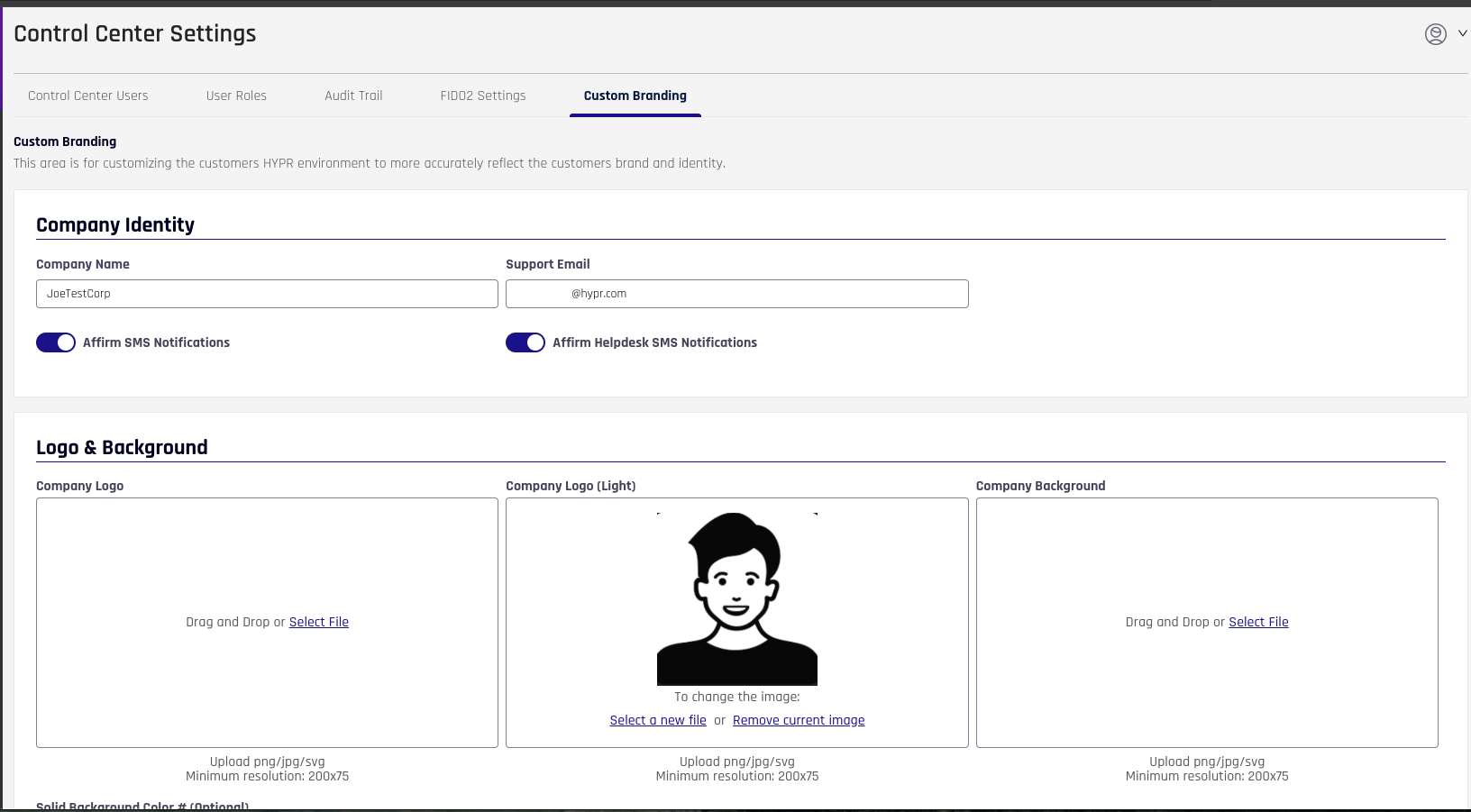Disable Affirm Helpdesk SMS Notifications toggle
The height and width of the screenshot is (812, 1471).
point(525,342)
